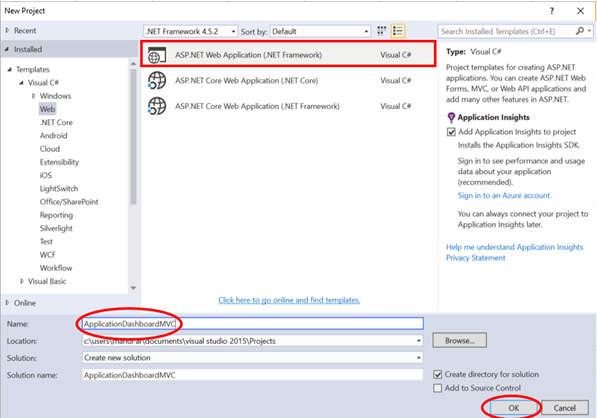Click the tree scrollbar down arrow
The image size is (597, 418).
(133, 288)
